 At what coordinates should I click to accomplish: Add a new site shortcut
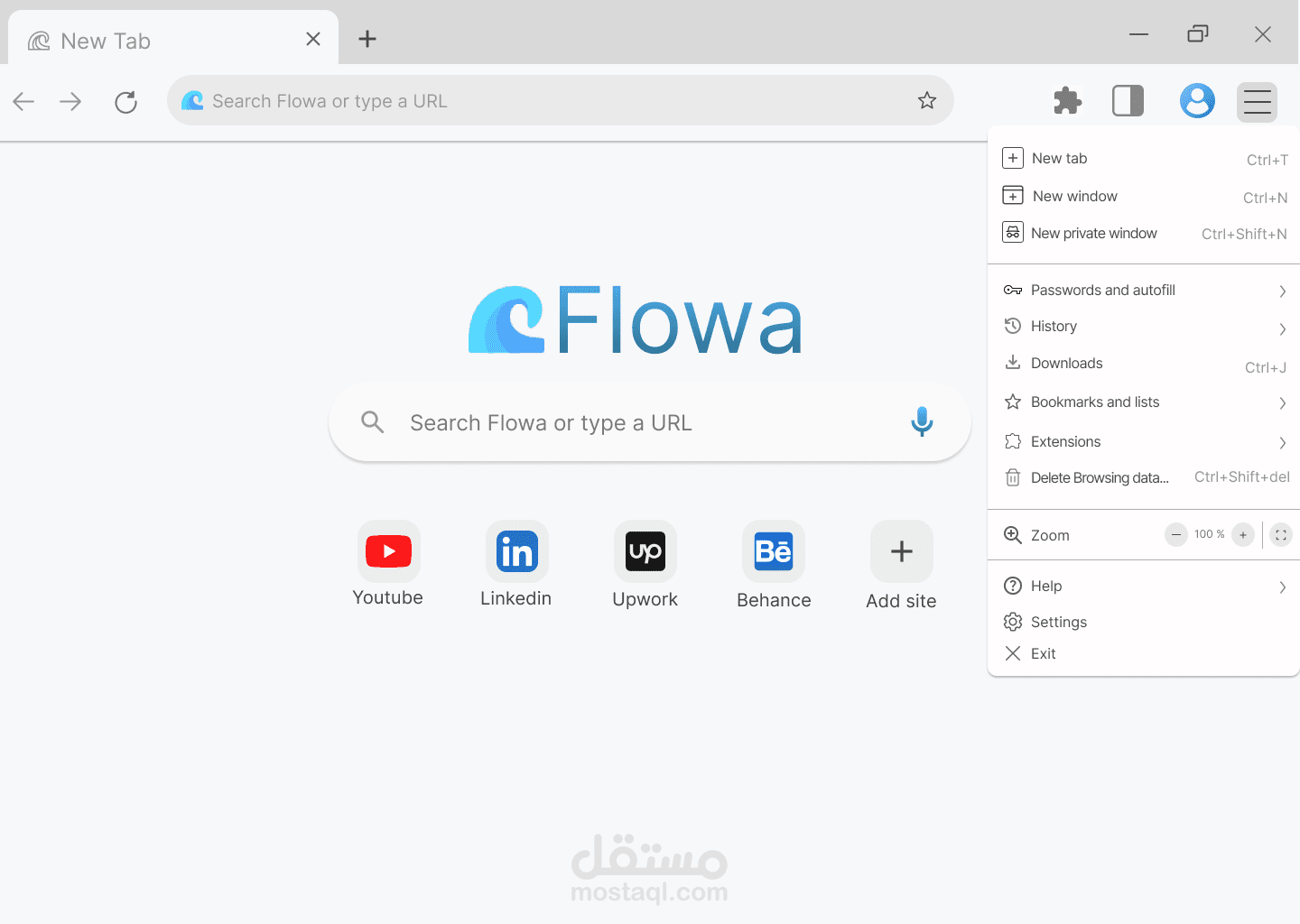click(x=901, y=566)
